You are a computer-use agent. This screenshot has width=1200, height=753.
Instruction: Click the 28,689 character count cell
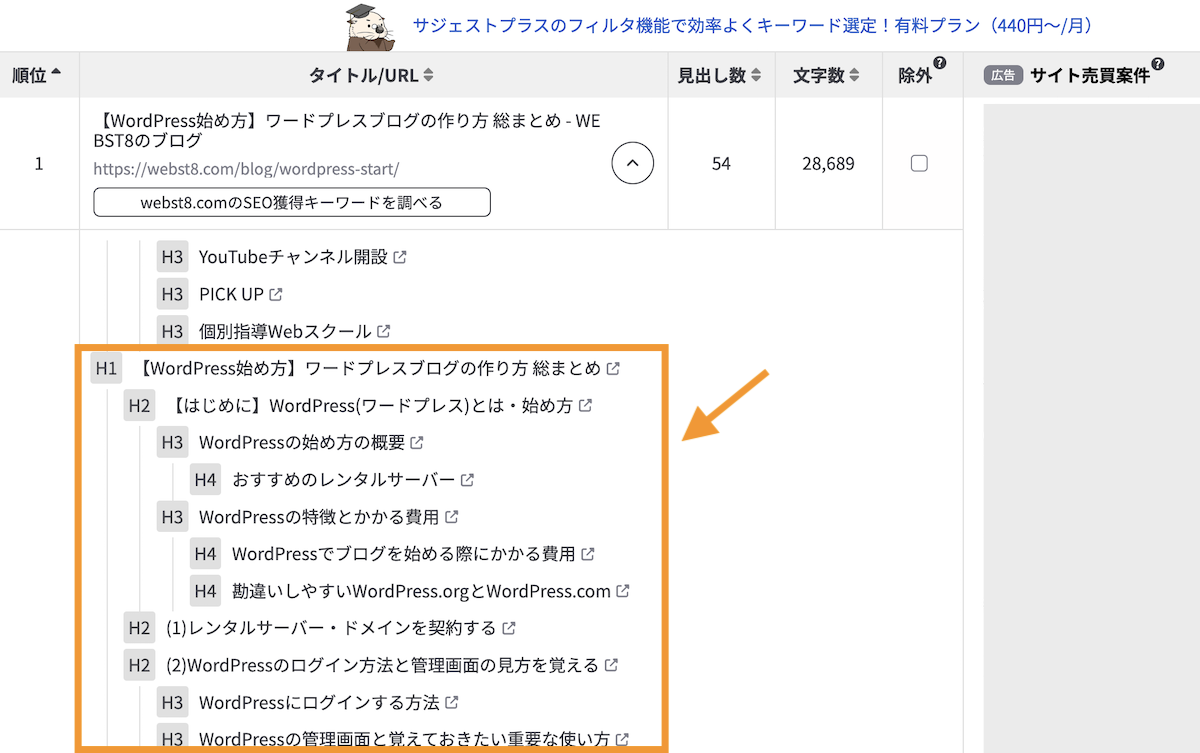(828, 164)
